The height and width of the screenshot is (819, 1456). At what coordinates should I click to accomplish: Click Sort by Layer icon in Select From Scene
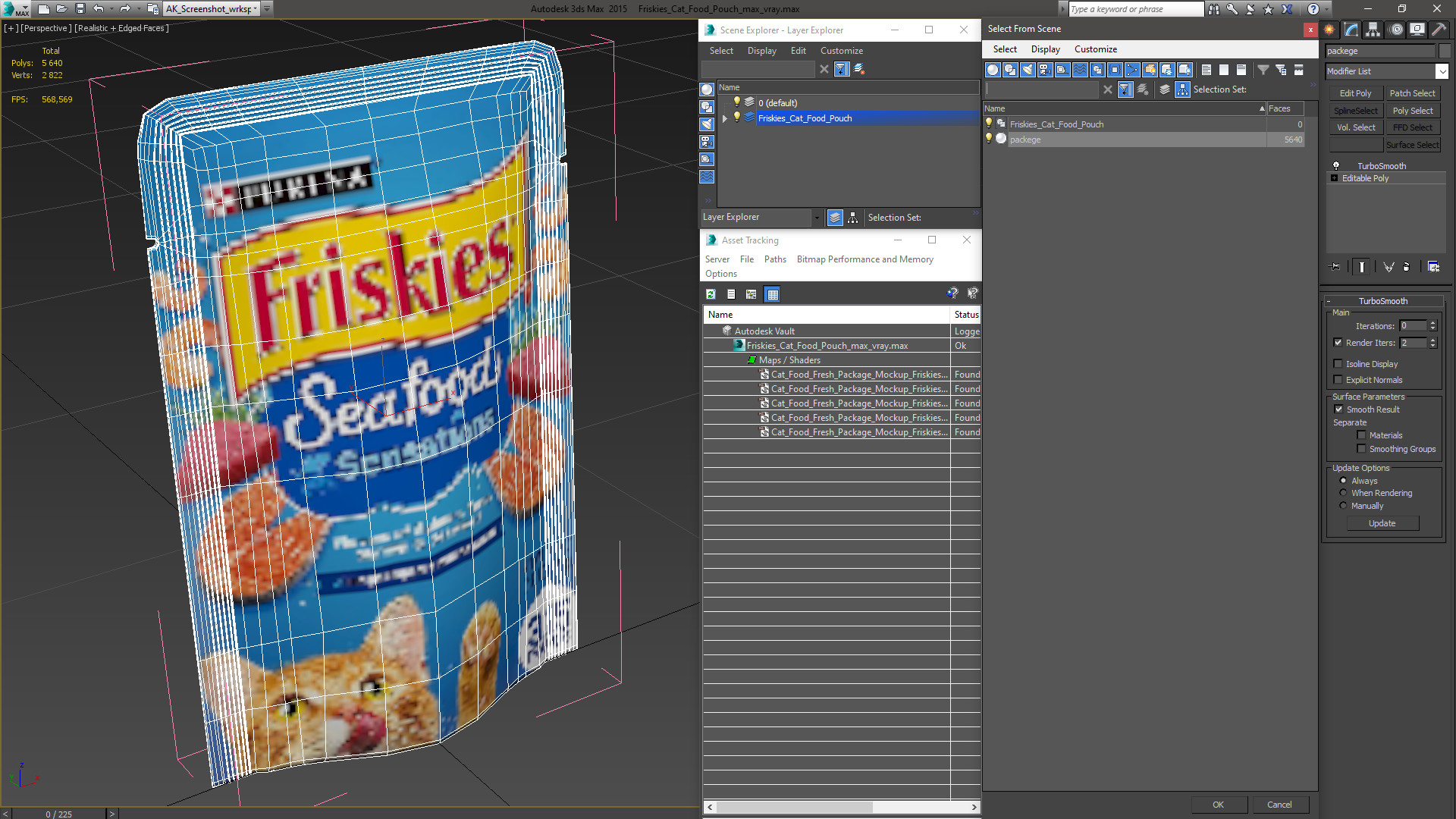(1165, 89)
